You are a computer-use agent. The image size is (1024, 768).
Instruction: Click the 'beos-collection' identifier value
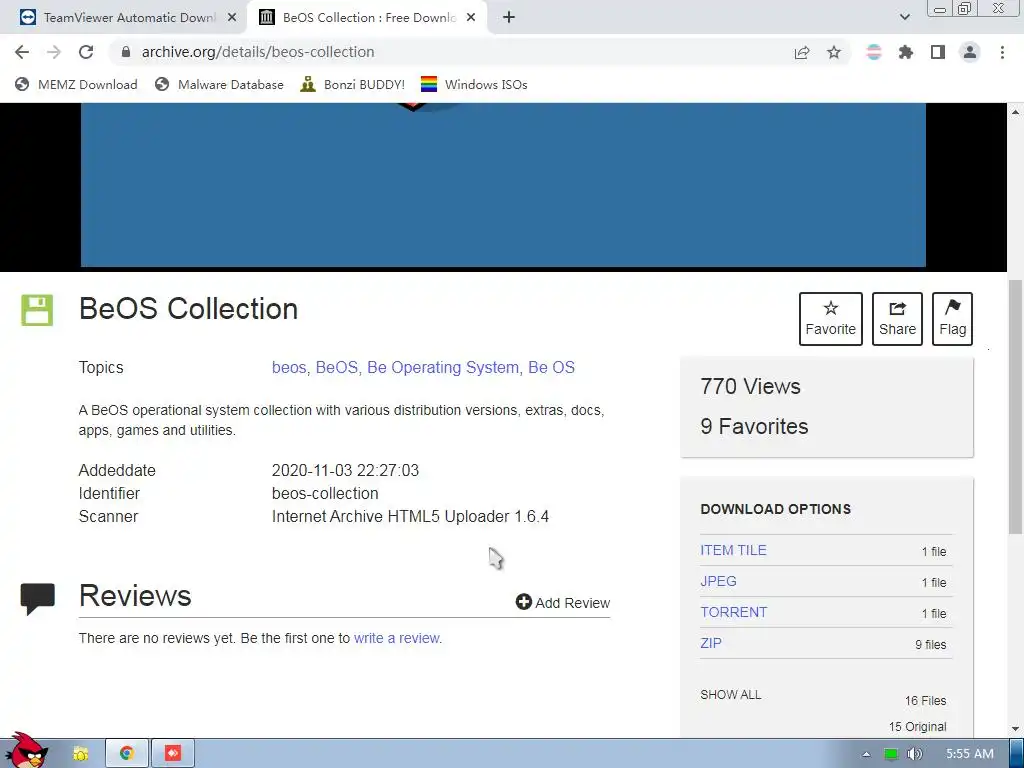tap(325, 493)
